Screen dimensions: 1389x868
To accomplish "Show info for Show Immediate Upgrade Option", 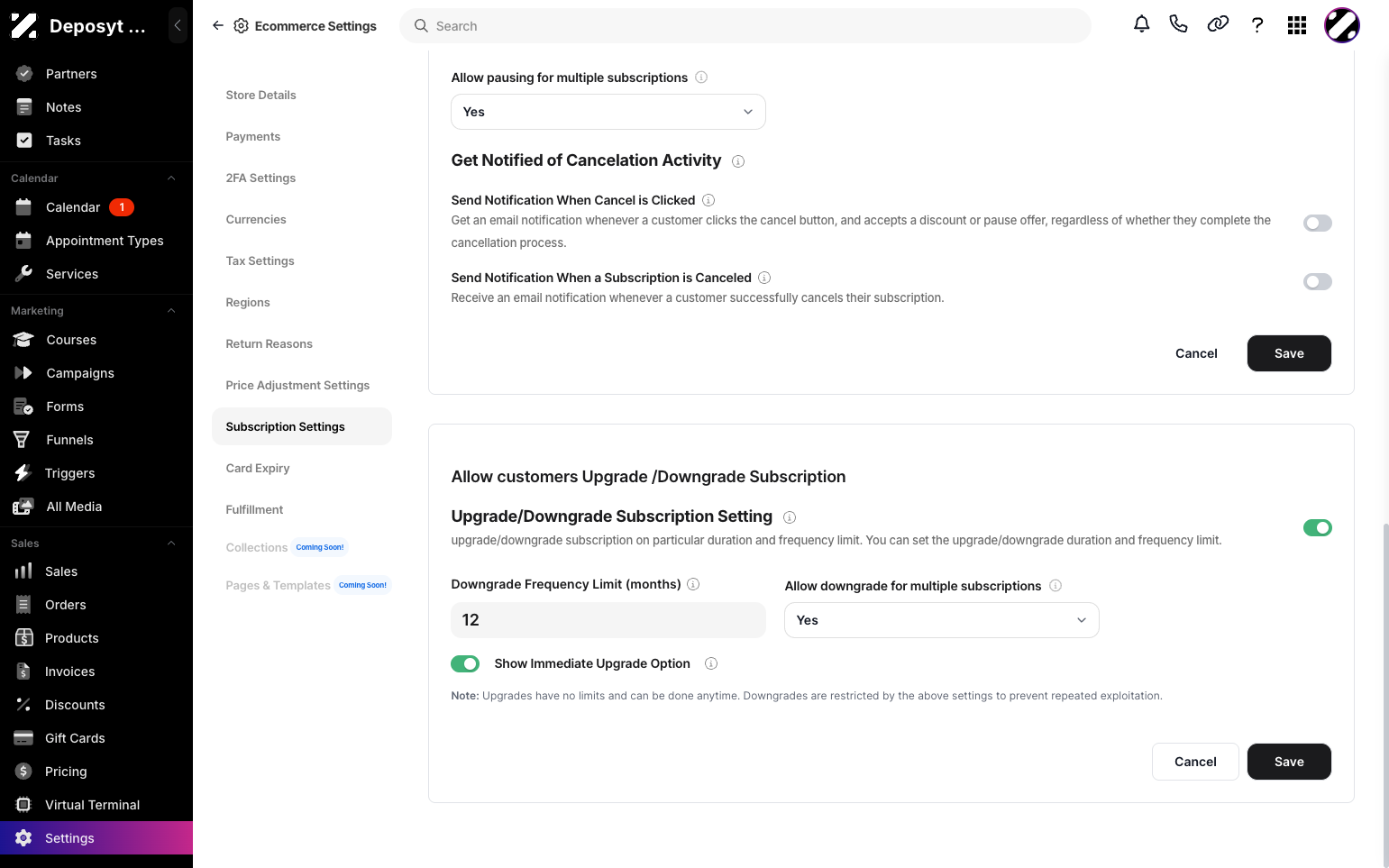I will (711, 663).
